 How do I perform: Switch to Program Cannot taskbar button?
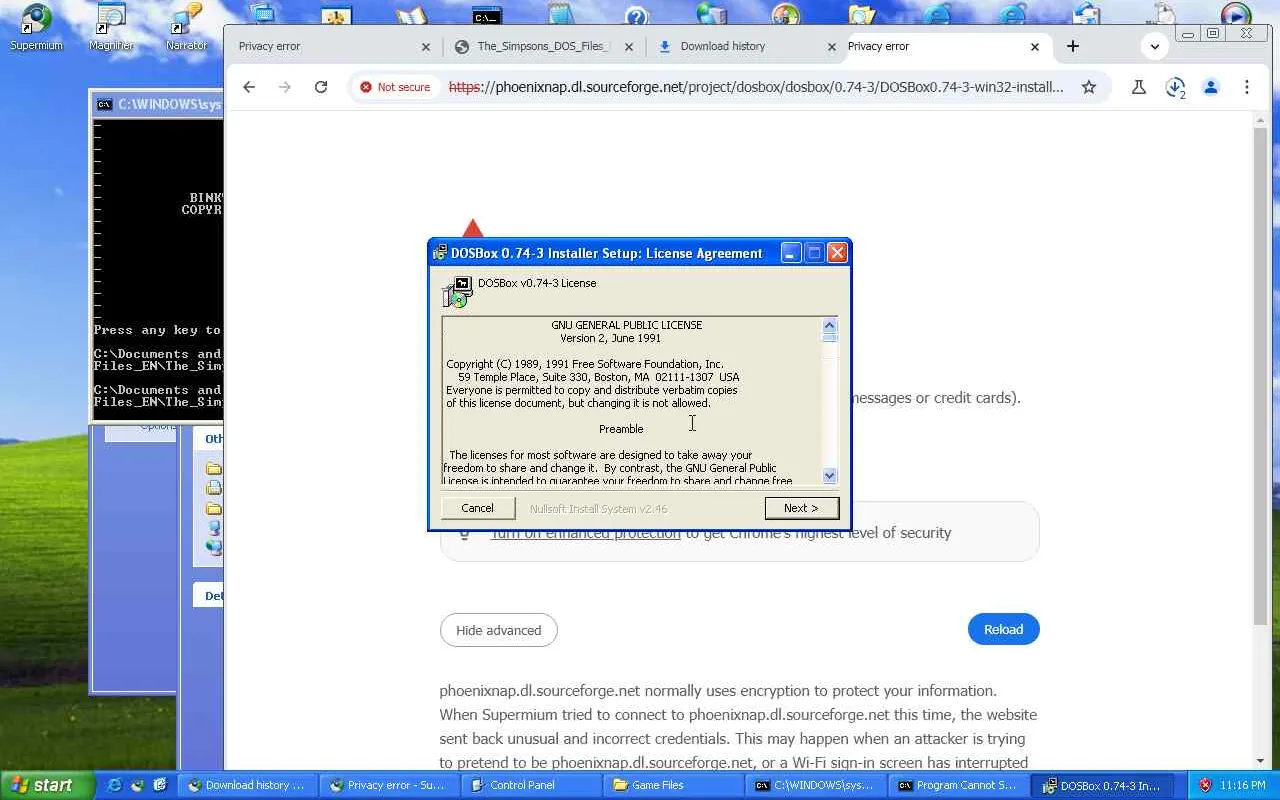[x=957, y=785]
